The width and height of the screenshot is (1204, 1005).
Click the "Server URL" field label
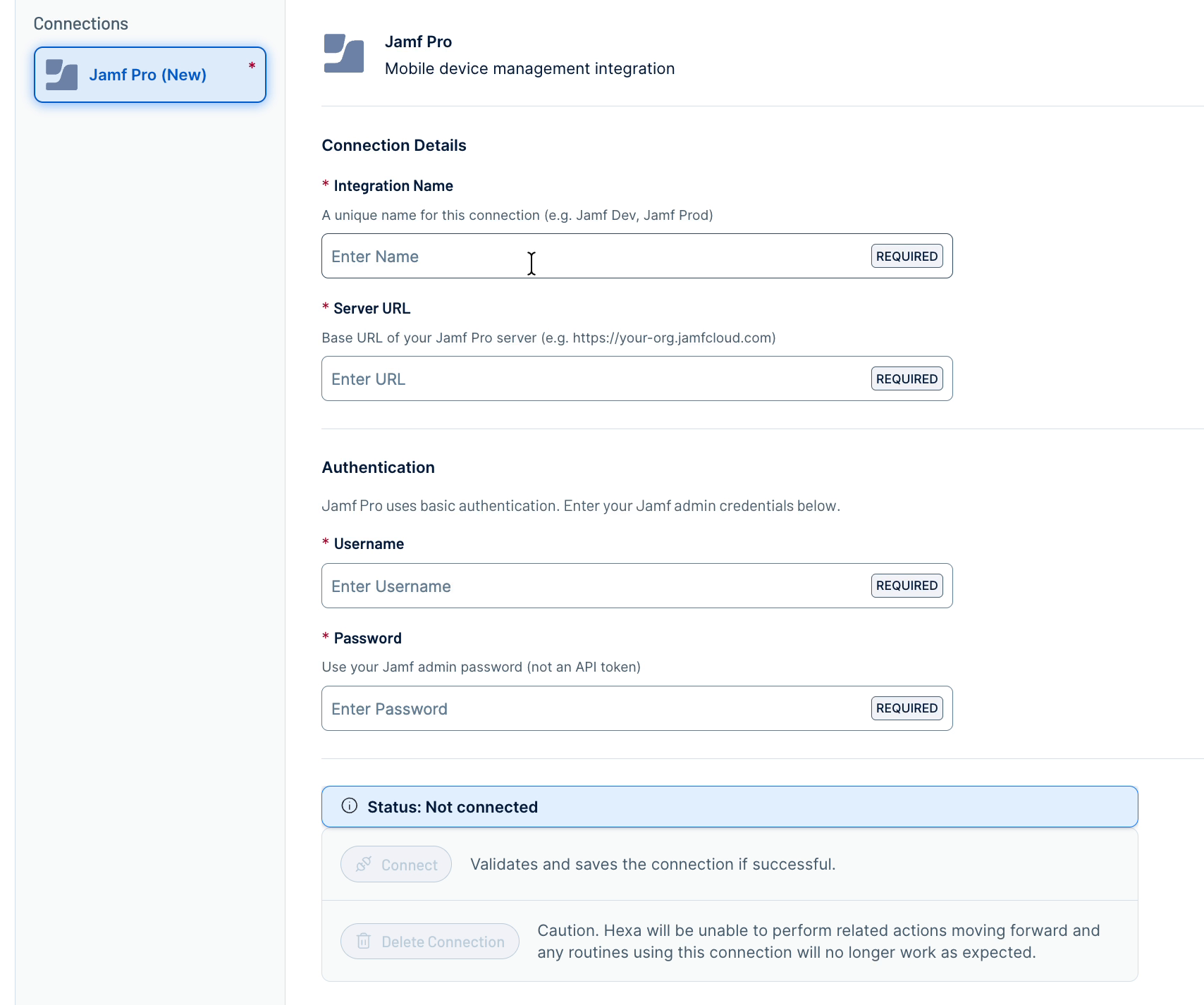coord(372,309)
